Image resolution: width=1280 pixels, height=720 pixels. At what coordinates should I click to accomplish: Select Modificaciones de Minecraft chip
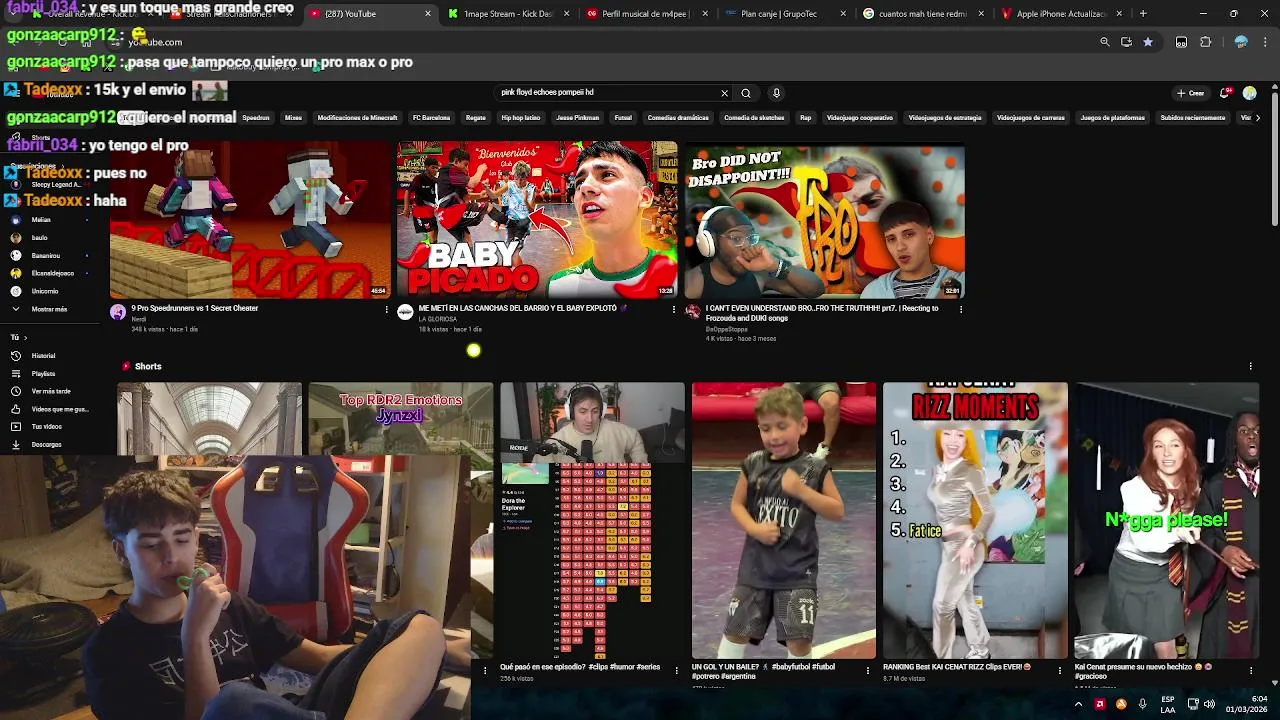357,118
